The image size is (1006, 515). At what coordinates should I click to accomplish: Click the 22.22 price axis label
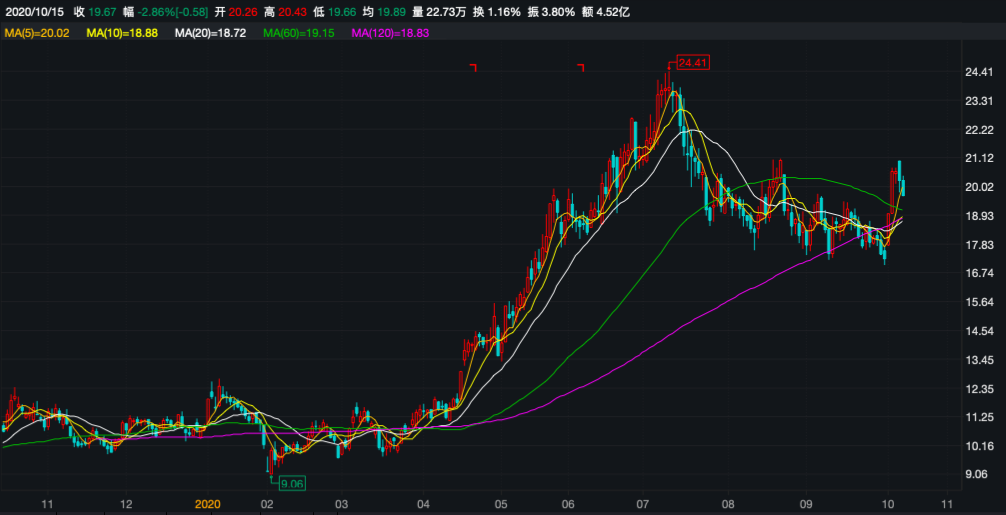click(x=978, y=130)
